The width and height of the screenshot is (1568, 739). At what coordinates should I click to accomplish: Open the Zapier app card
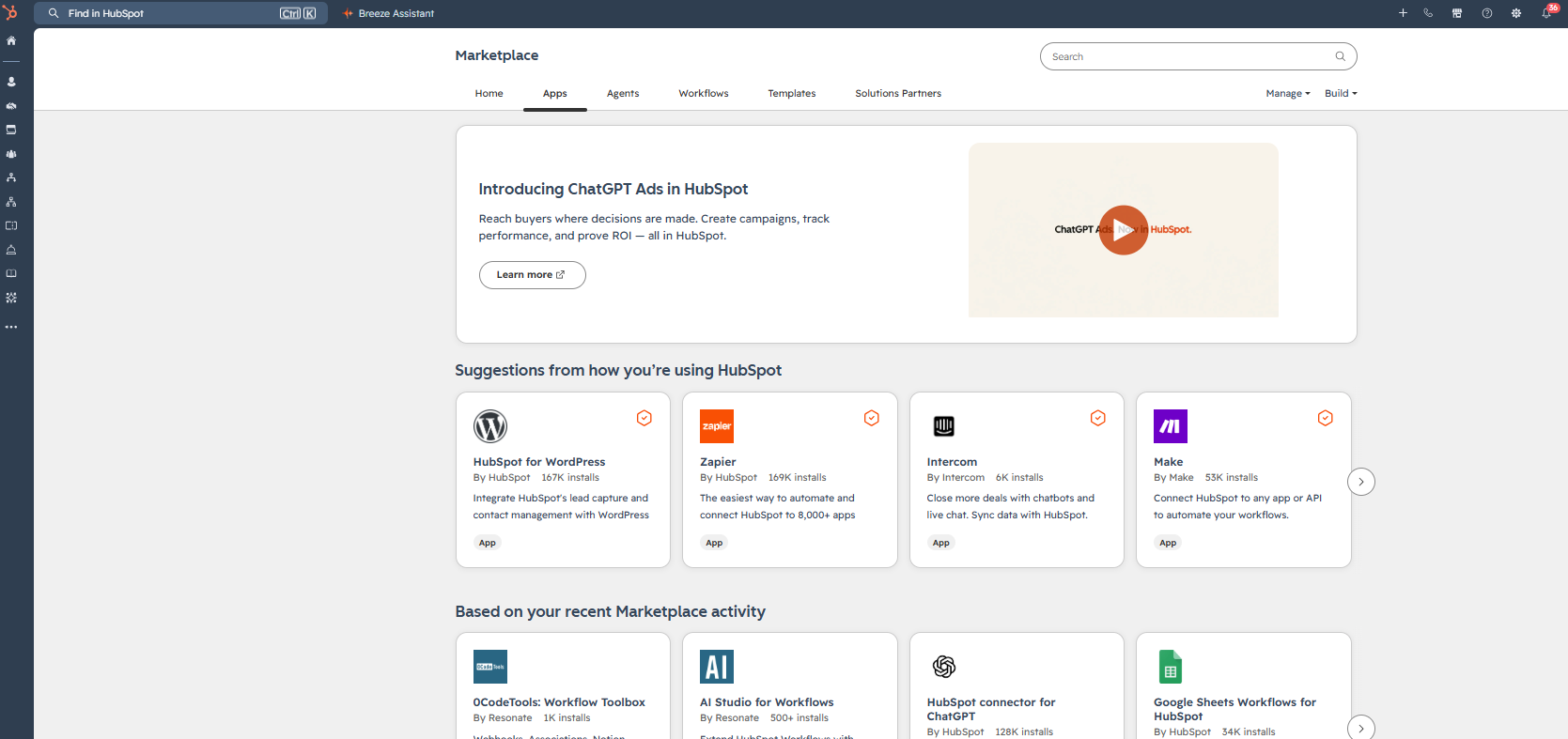click(790, 480)
